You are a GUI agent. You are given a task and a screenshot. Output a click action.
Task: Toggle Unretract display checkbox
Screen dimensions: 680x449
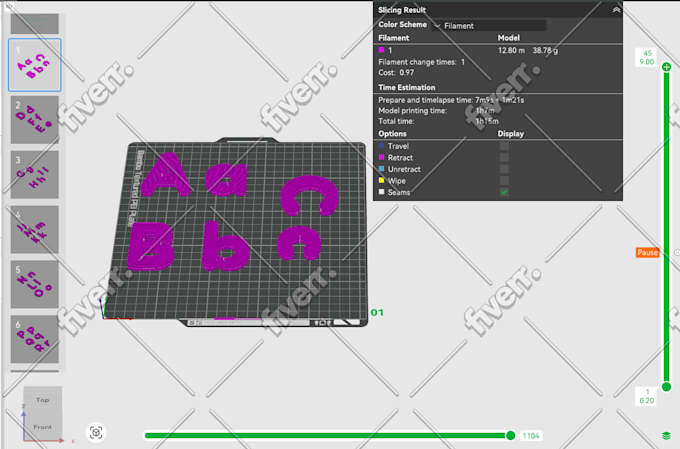tap(504, 169)
